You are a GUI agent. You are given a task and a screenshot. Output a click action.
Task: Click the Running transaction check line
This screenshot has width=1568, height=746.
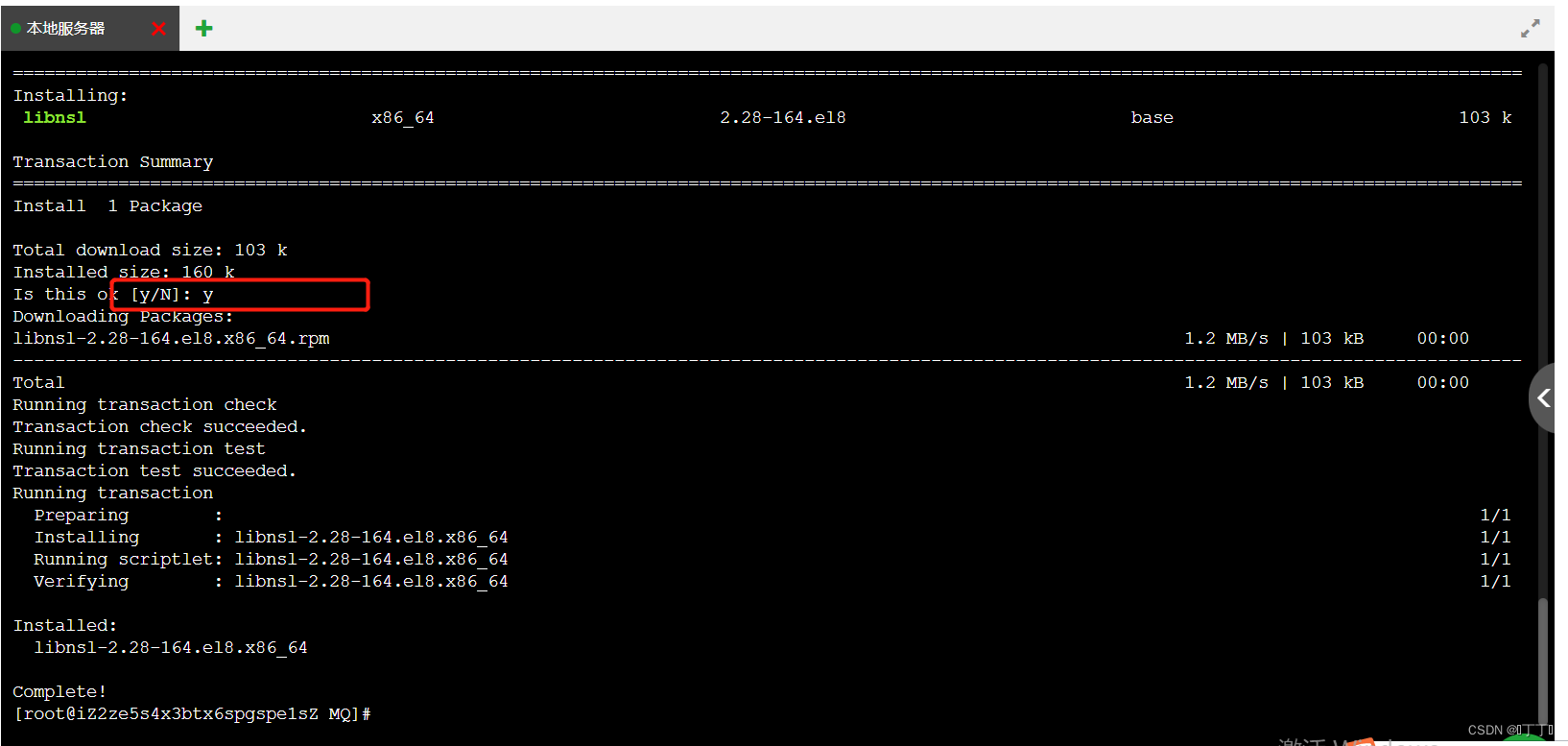(x=145, y=404)
